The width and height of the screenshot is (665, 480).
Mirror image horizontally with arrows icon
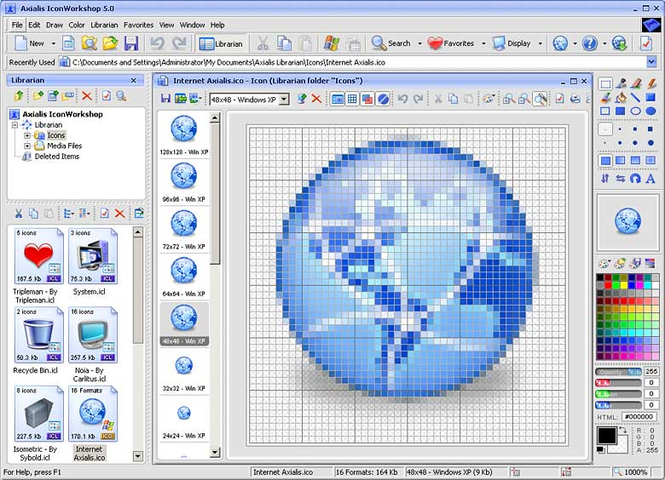[x=620, y=179]
